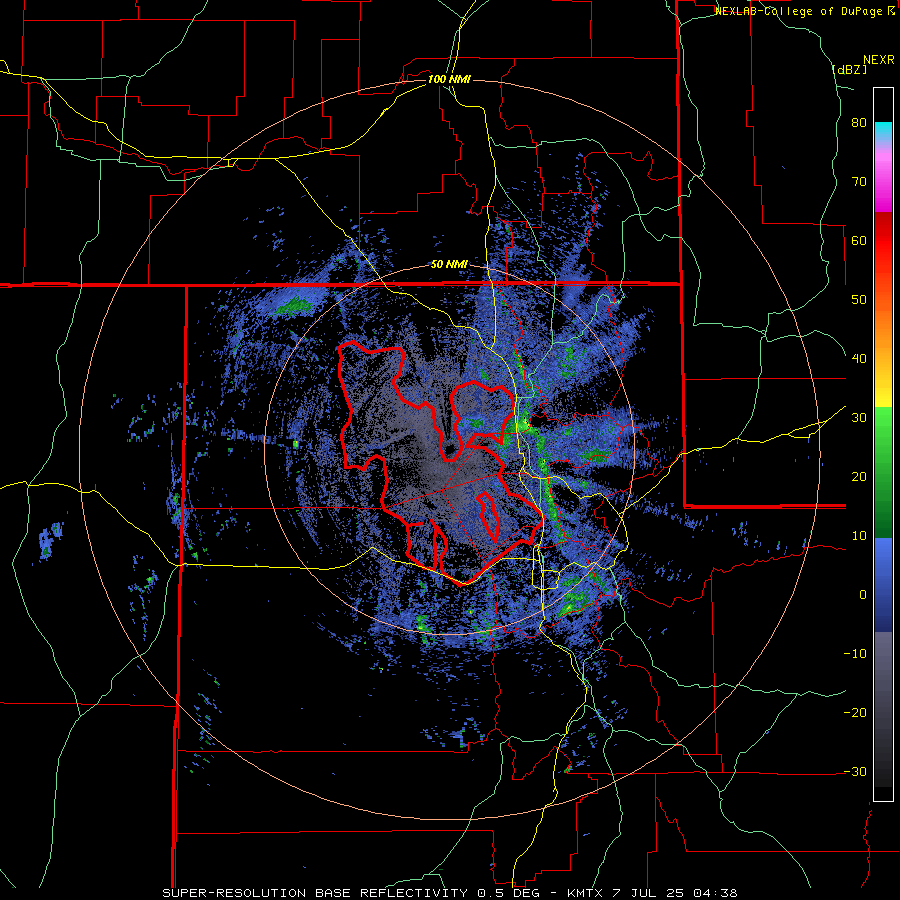Image resolution: width=900 pixels, height=900 pixels.
Task: Click the -30 value on dBZ scale
Action: click(x=855, y=771)
